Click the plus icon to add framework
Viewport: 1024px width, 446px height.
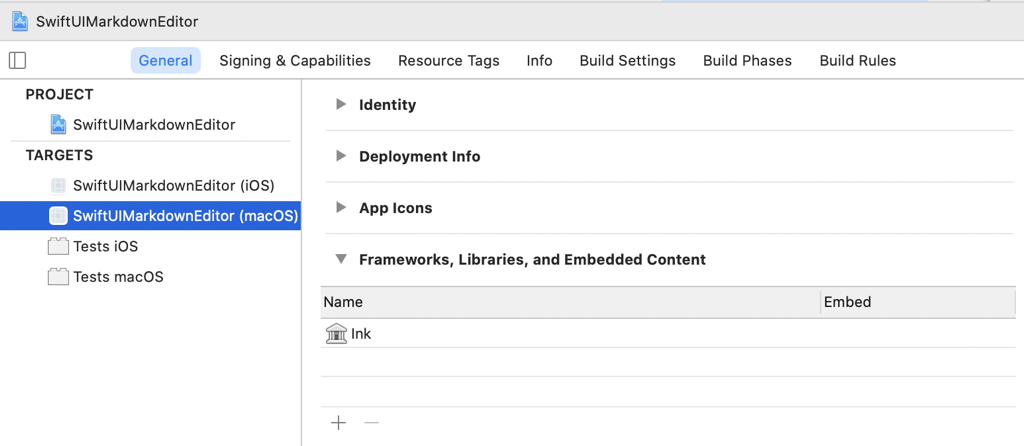click(x=339, y=423)
